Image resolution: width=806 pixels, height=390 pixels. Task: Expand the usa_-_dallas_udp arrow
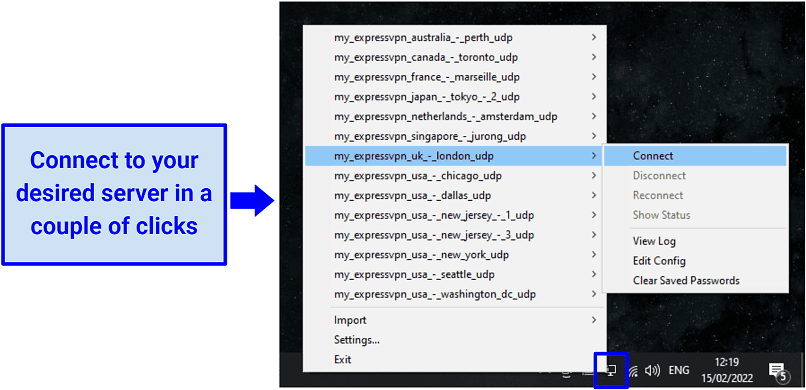(594, 196)
